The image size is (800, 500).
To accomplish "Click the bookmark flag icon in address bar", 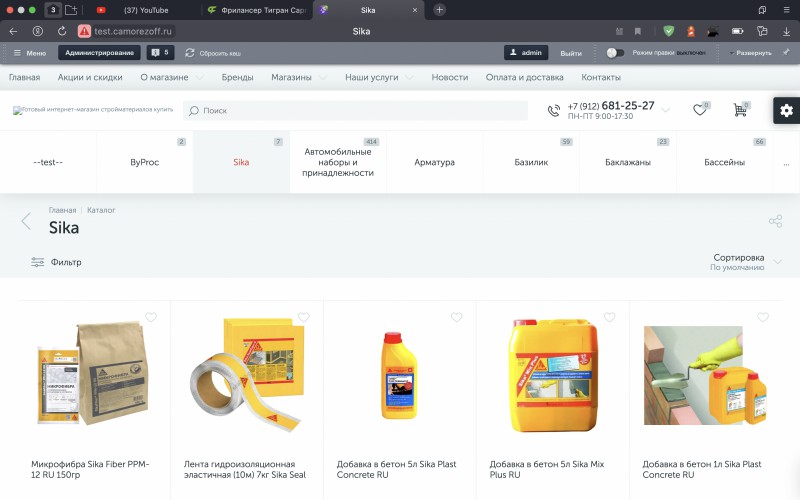I will [x=638, y=31].
